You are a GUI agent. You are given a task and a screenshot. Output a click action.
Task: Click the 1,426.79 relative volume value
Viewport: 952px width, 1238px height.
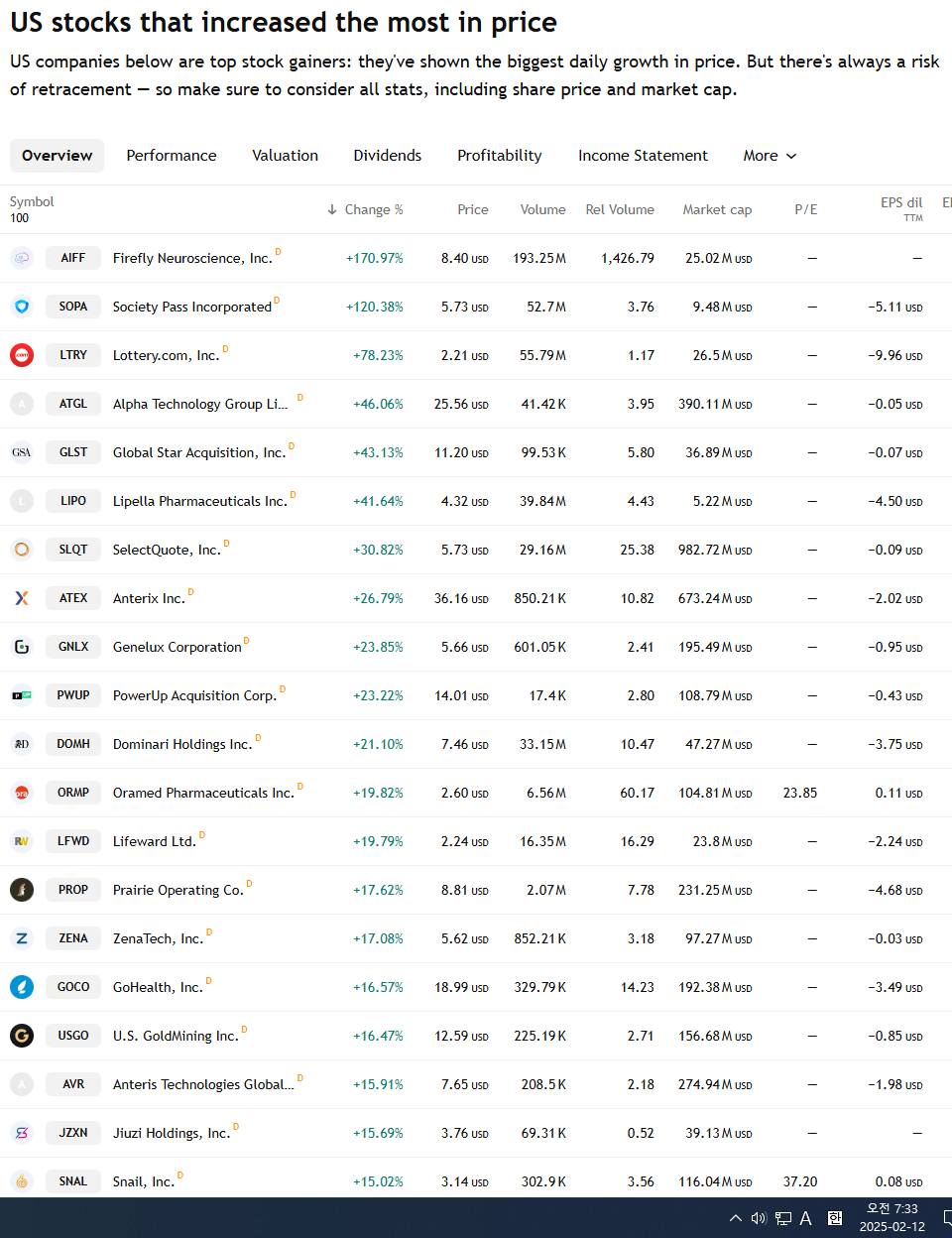click(x=628, y=258)
